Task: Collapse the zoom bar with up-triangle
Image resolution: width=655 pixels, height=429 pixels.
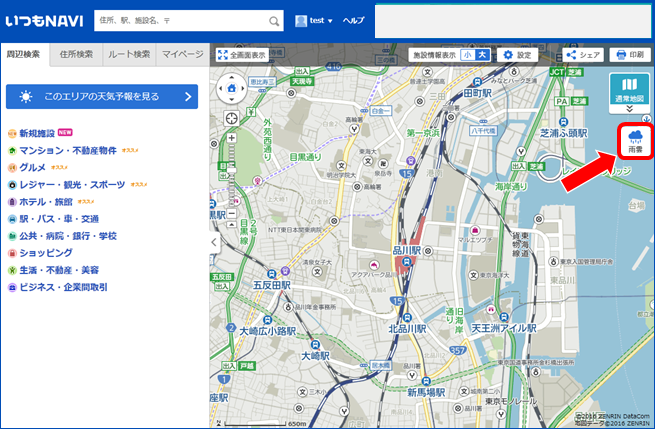Action: click(x=231, y=225)
